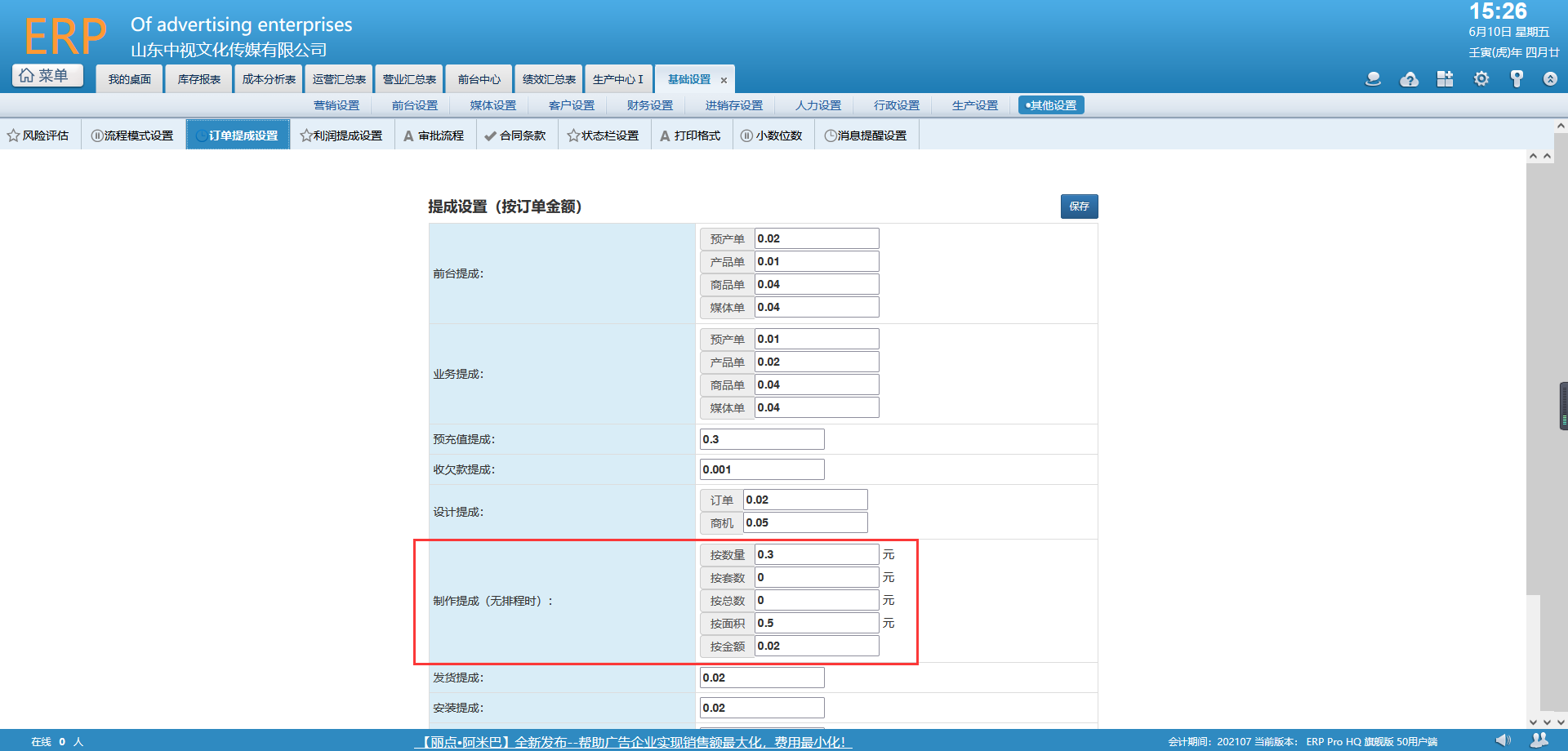The width and height of the screenshot is (1568, 751).
Task: Click outer scrollbar up arrow at top right
Action: (1561, 127)
